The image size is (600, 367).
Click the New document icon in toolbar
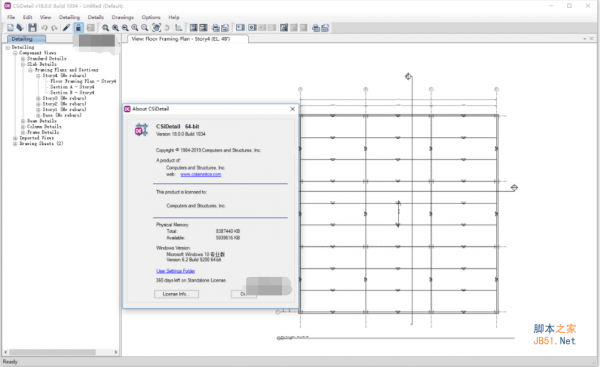tap(10, 28)
